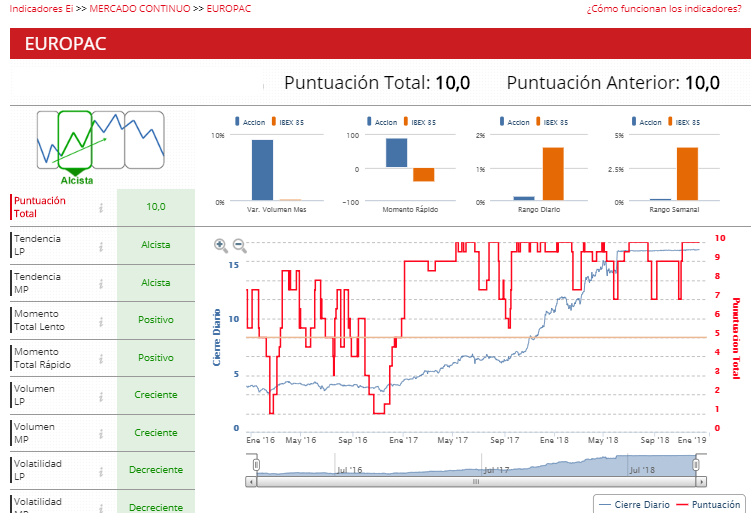Click Momento Total Rápido Positivo cell
Viewport: 753px width, 513px height.
156,358
